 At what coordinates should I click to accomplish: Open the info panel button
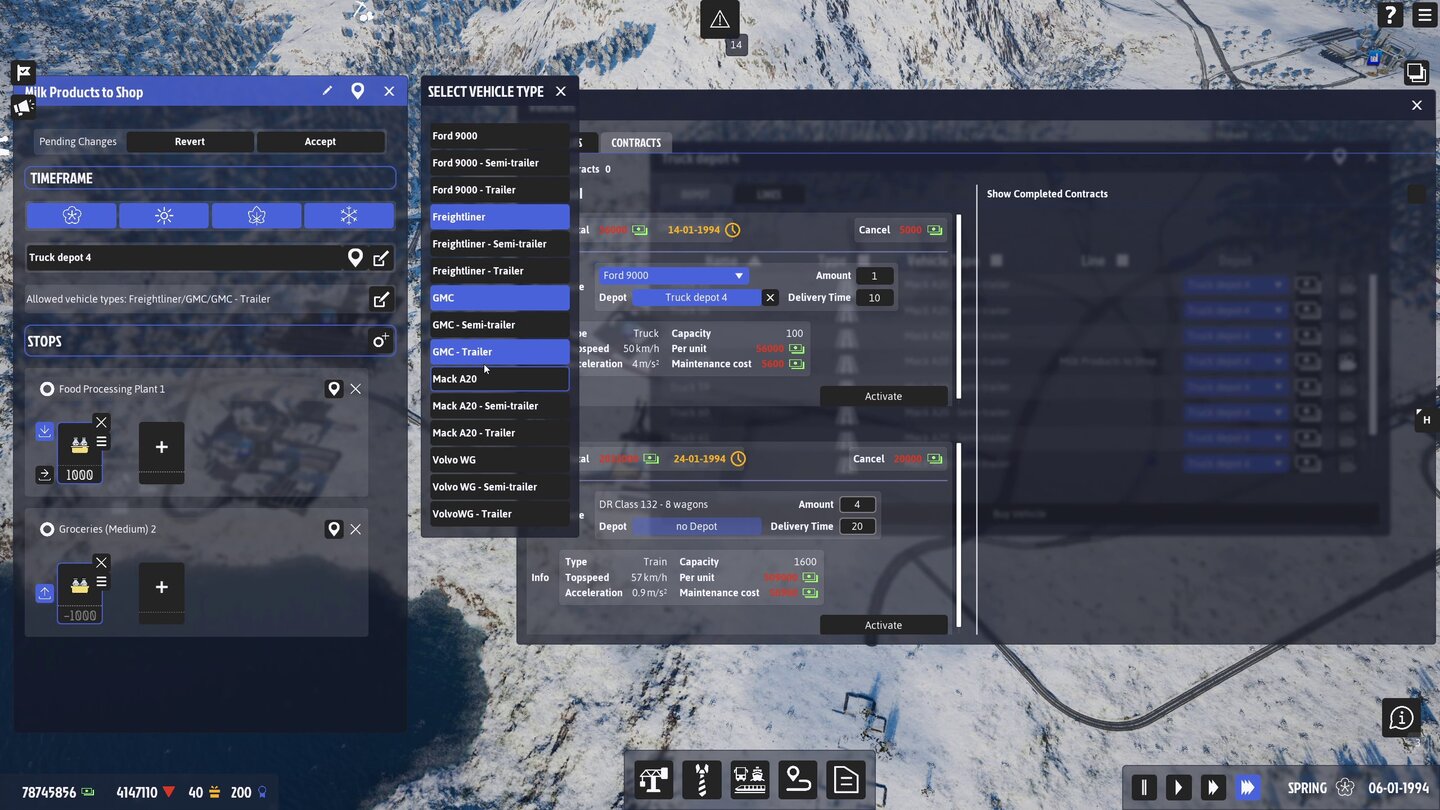click(1402, 717)
